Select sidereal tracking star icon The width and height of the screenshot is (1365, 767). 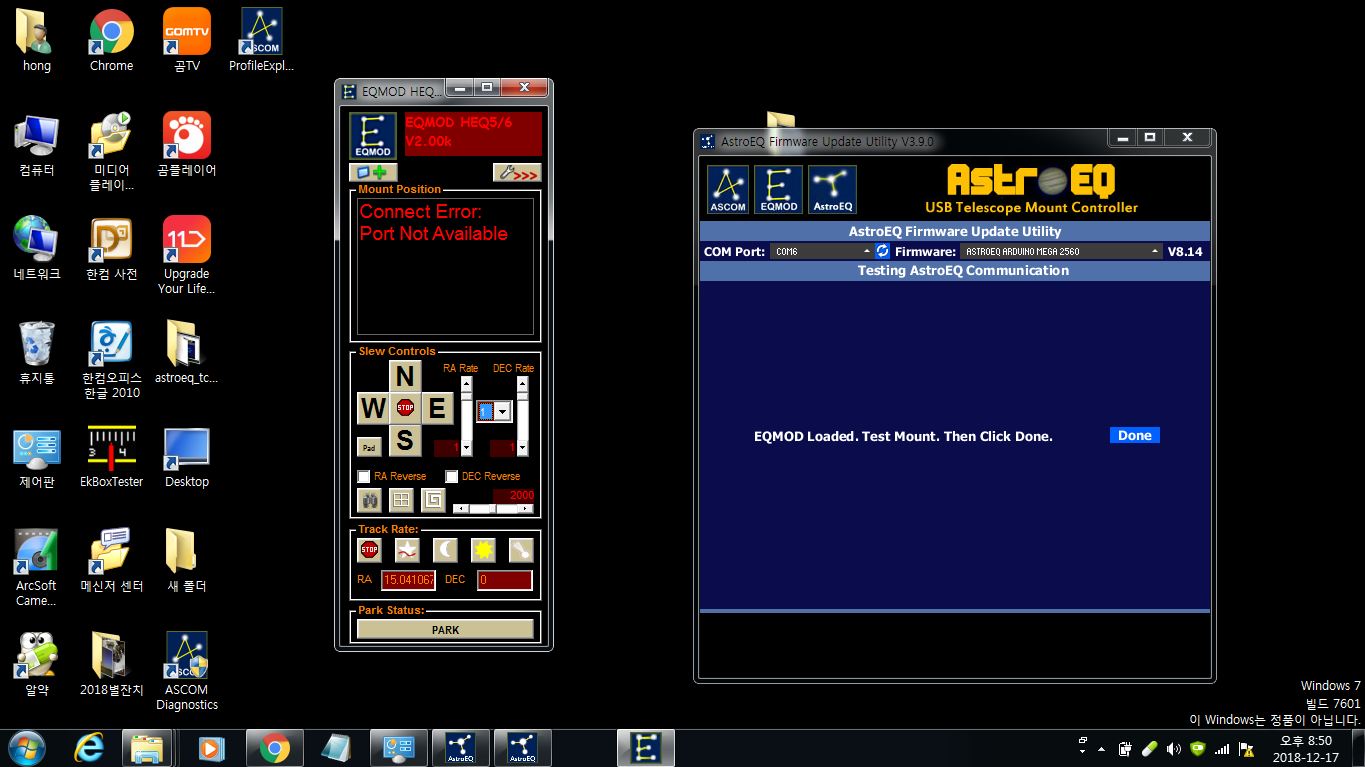coord(407,549)
